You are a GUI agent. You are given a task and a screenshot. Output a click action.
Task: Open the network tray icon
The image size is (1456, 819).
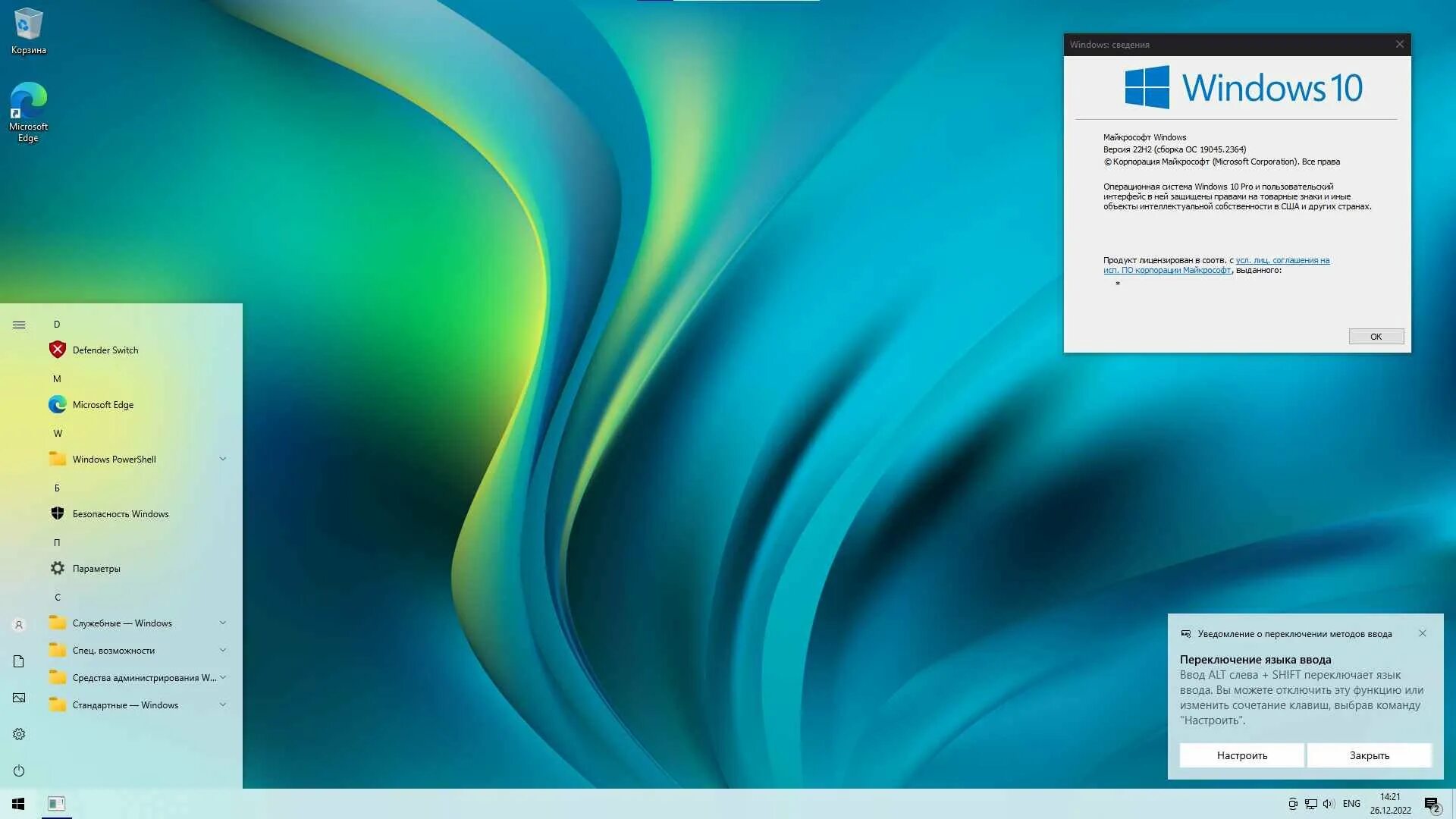tap(1311, 804)
